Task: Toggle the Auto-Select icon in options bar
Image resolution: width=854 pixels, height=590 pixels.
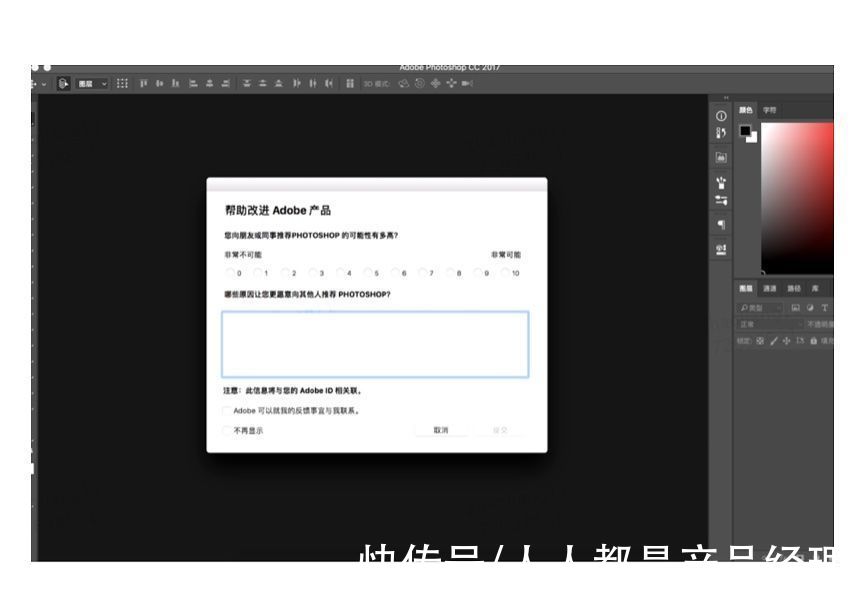Action: point(63,83)
